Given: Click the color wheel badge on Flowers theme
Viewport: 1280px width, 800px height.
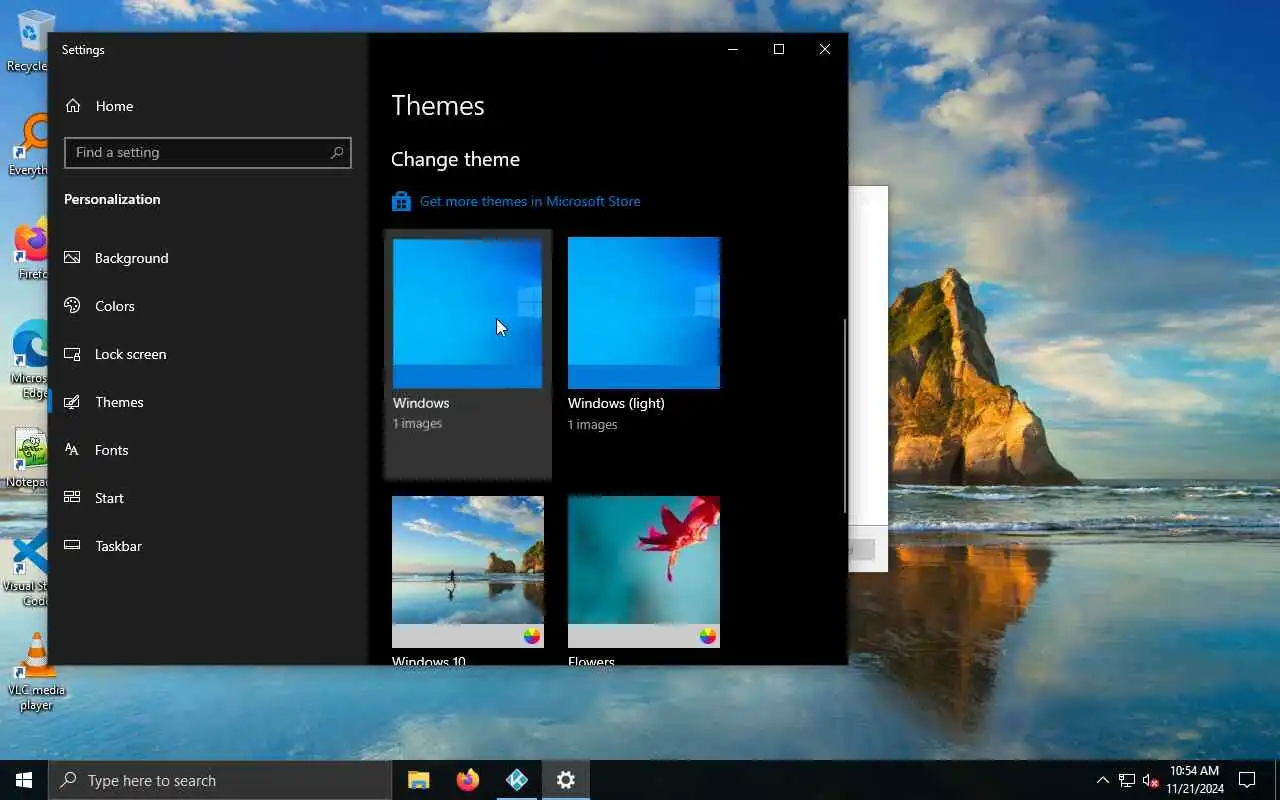Looking at the screenshot, I should 708,636.
